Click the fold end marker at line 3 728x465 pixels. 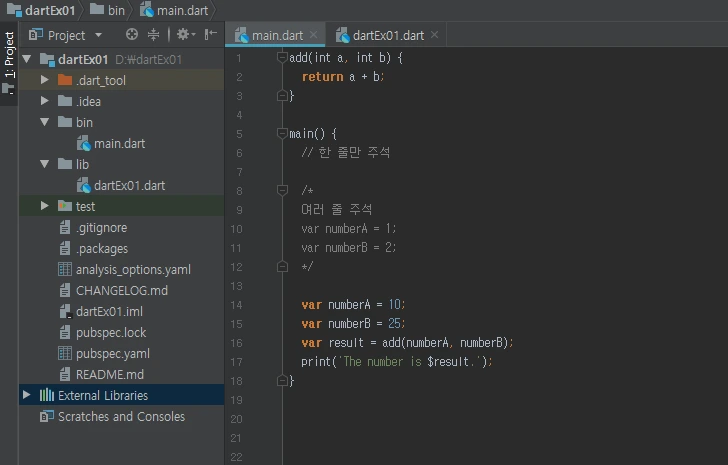282,96
